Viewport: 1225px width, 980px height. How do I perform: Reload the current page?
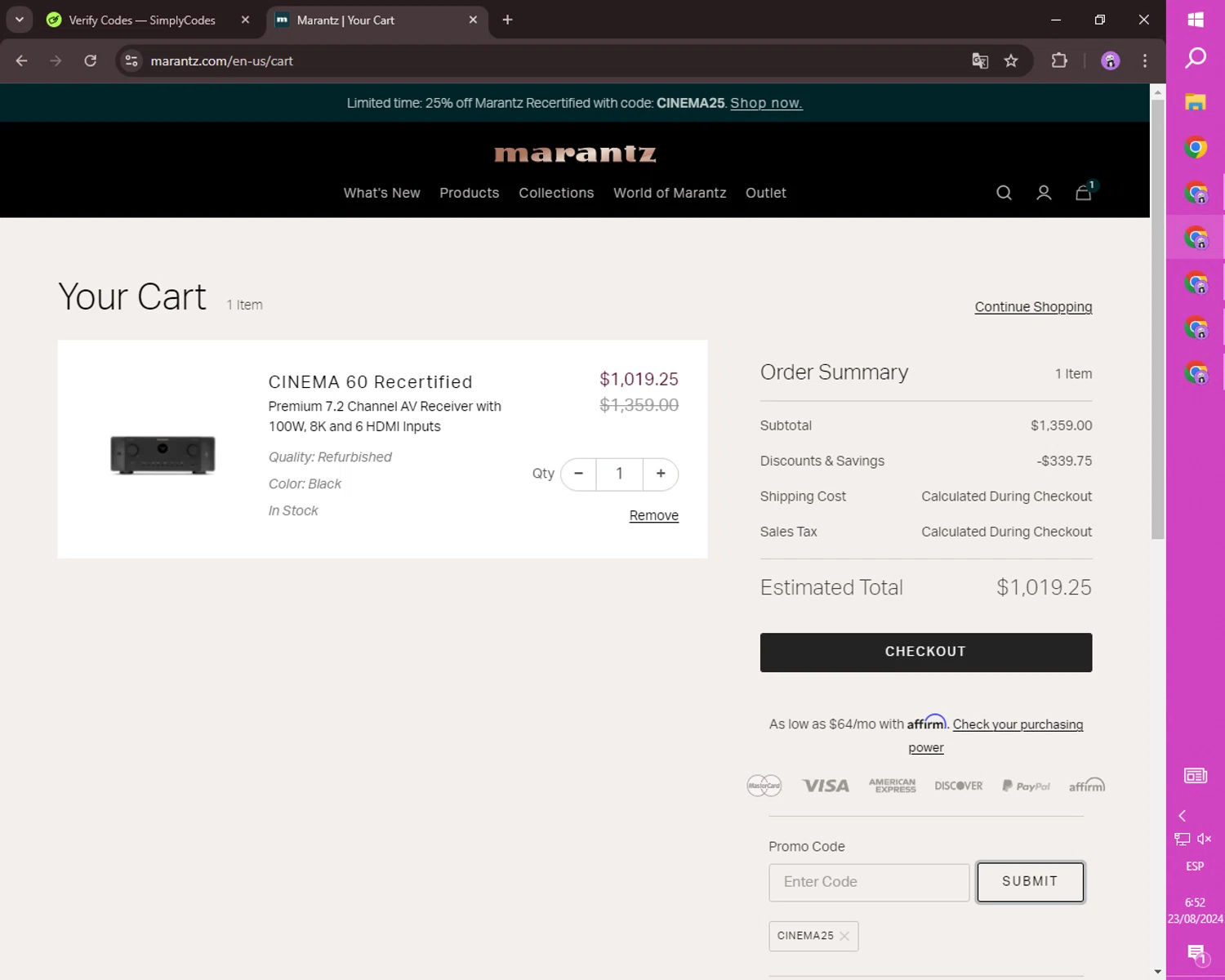pos(90,60)
